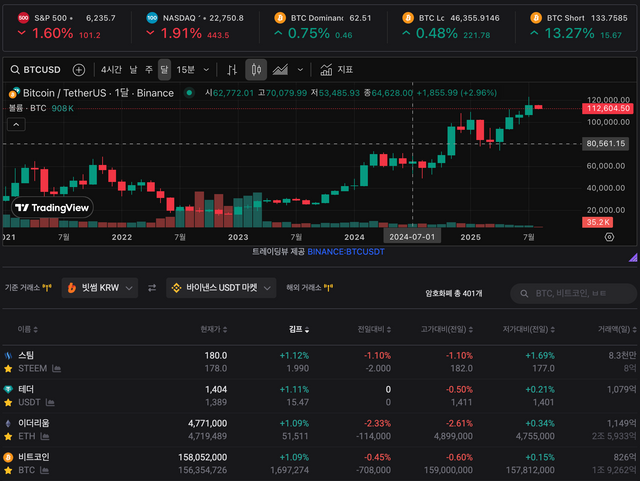Open chart settings gear icon

point(609,237)
